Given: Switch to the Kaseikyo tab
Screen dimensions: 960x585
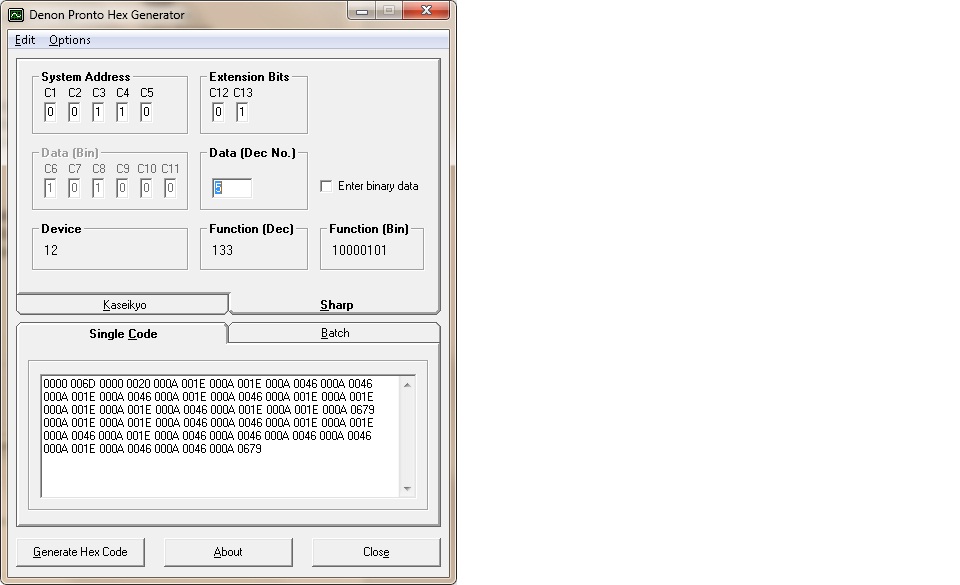Looking at the screenshot, I should [x=124, y=304].
